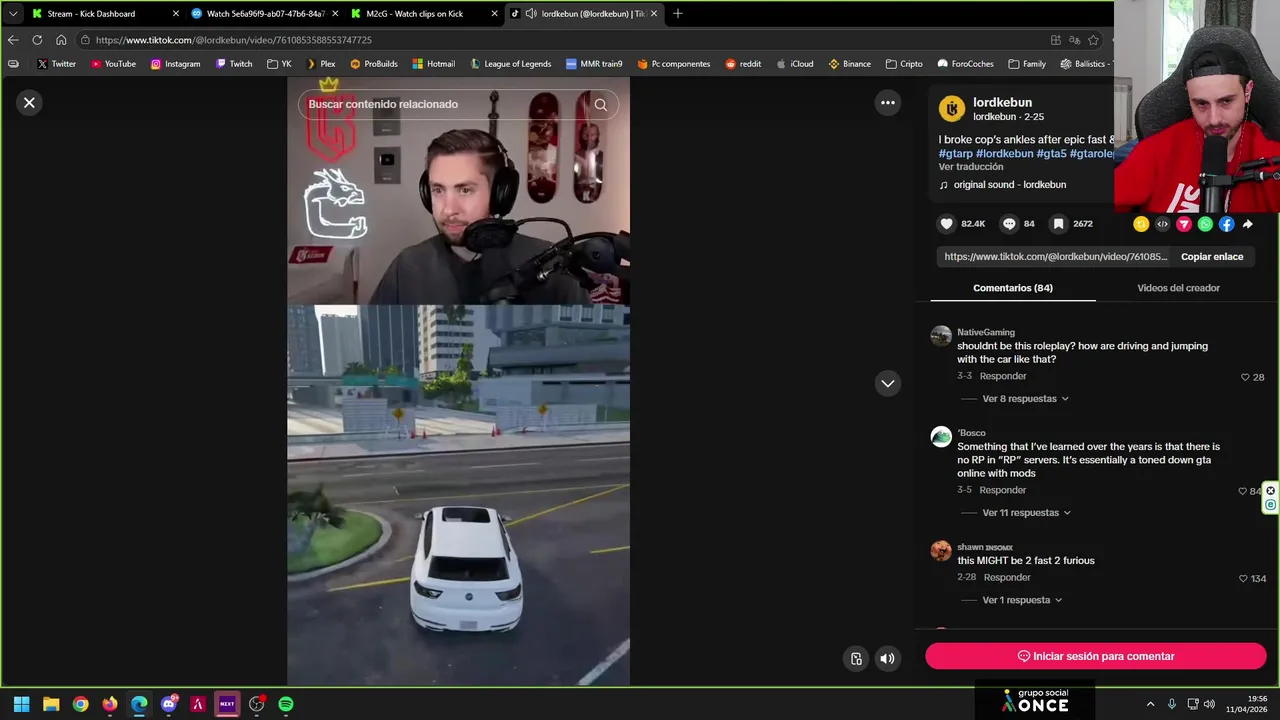Open the Twitch bookmark

tap(234, 64)
